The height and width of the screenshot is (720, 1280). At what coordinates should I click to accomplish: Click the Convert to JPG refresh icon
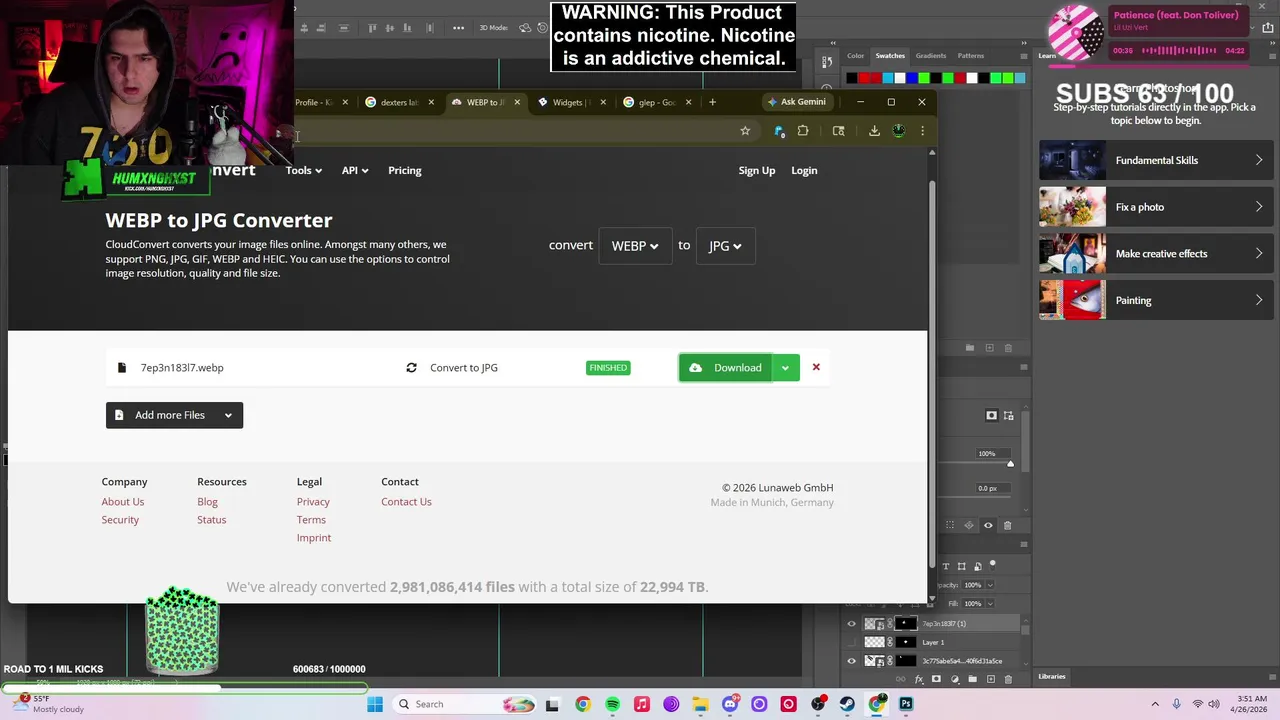411,368
